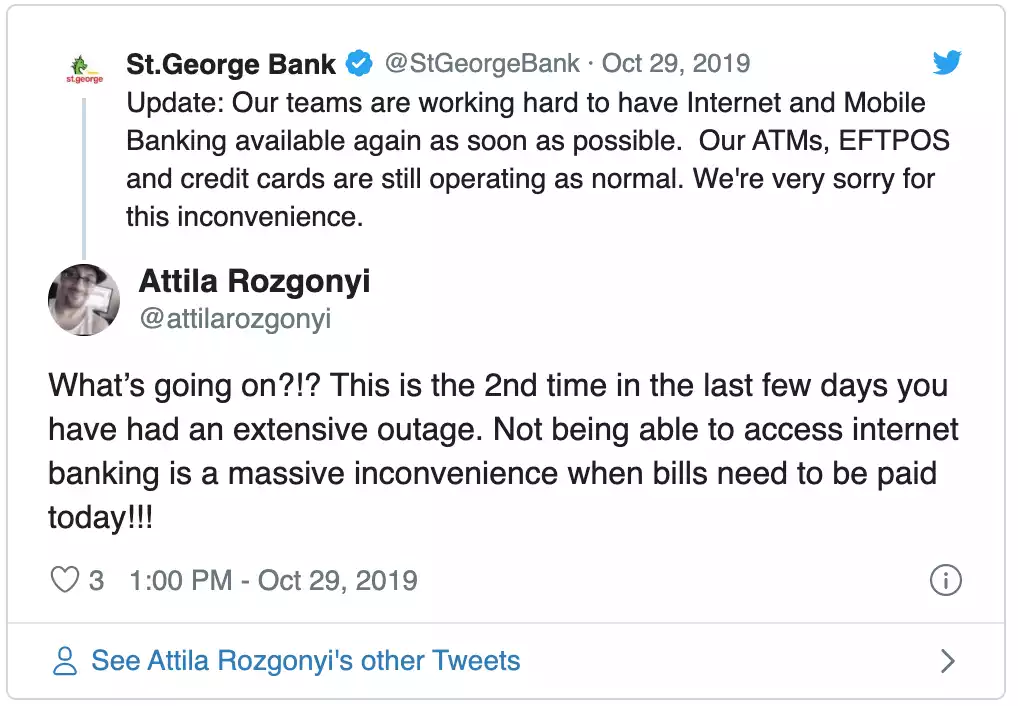This screenshot has width=1018, height=706.
Task: Click the like count number 3
Action: [x=96, y=580]
